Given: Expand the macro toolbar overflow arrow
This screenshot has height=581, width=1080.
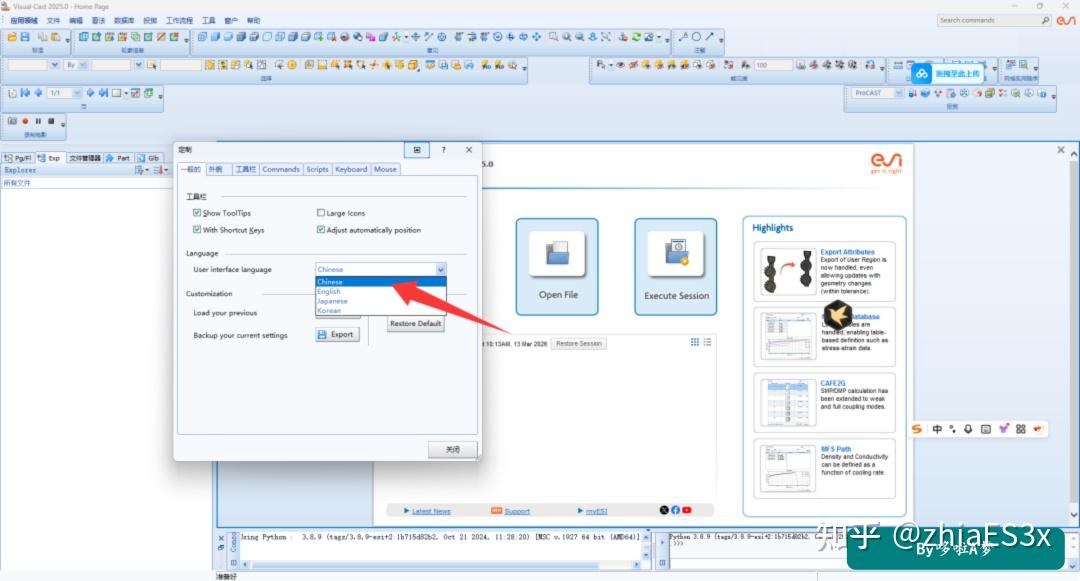Looking at the screenshot, I should pyautogui.click(x=63, y=124).
